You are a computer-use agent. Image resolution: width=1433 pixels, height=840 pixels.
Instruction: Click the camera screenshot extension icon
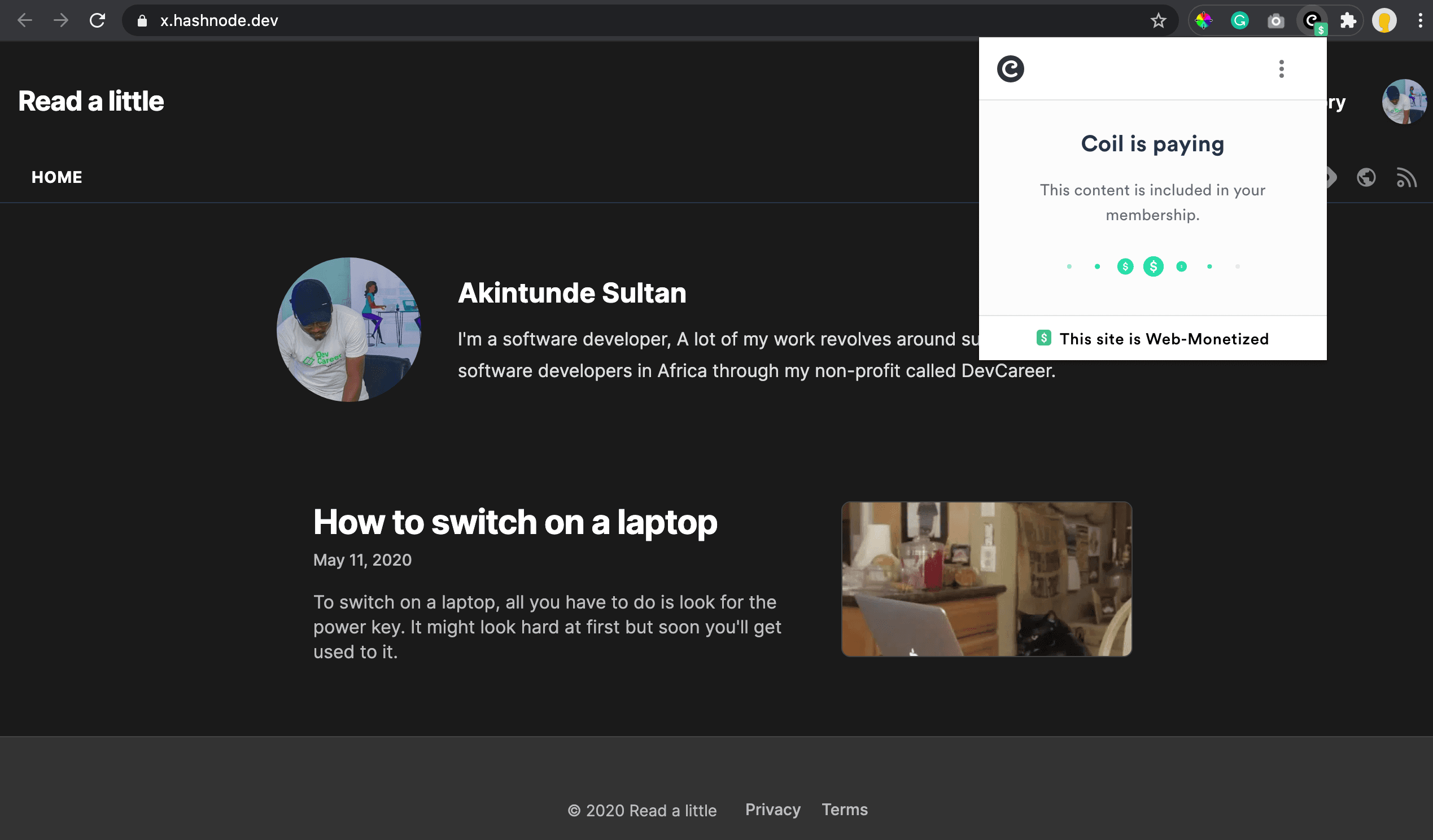(1275, 21)
